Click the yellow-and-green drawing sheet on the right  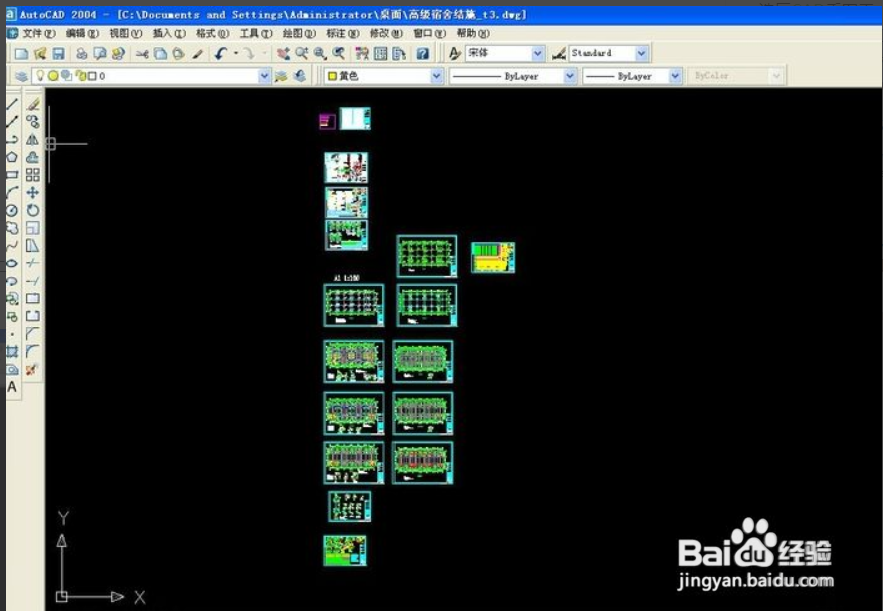493,257
